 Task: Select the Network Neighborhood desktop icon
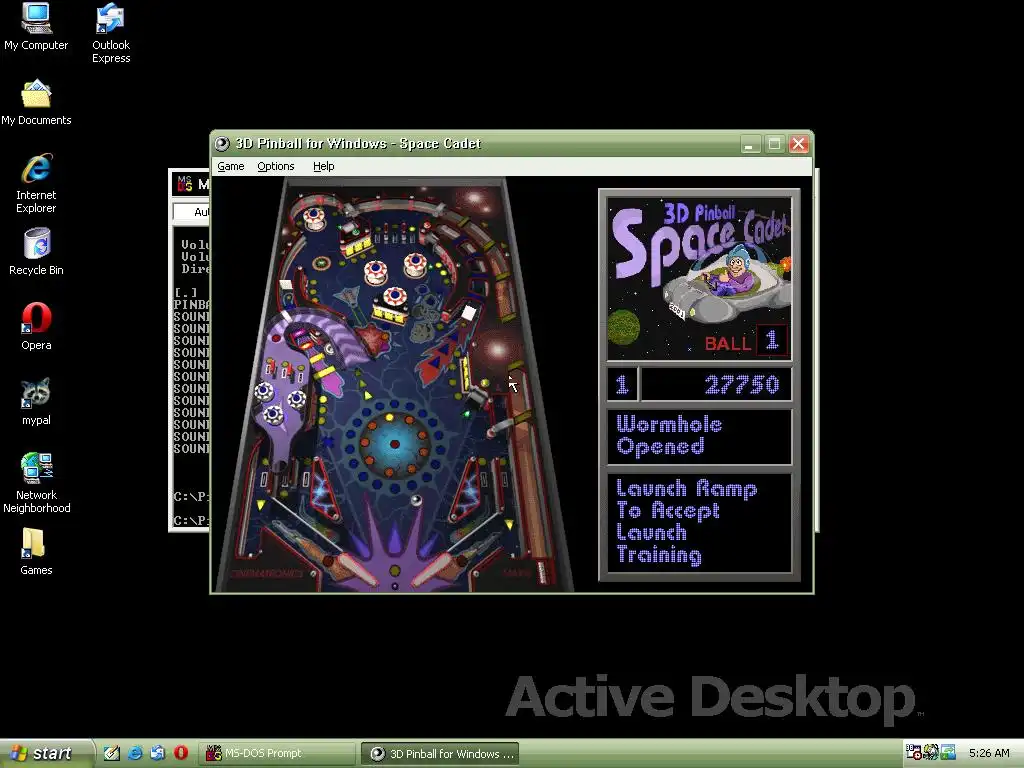36,483
